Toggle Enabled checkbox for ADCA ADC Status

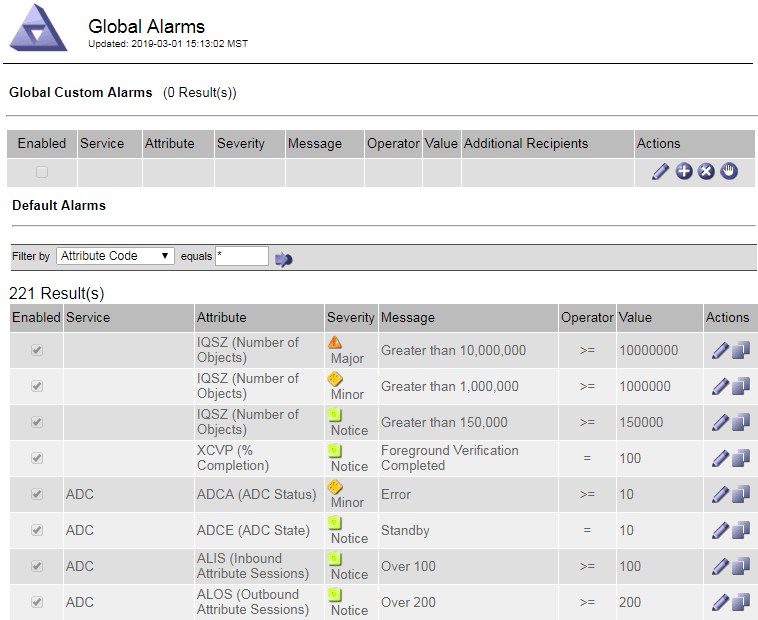coord(37,495)
